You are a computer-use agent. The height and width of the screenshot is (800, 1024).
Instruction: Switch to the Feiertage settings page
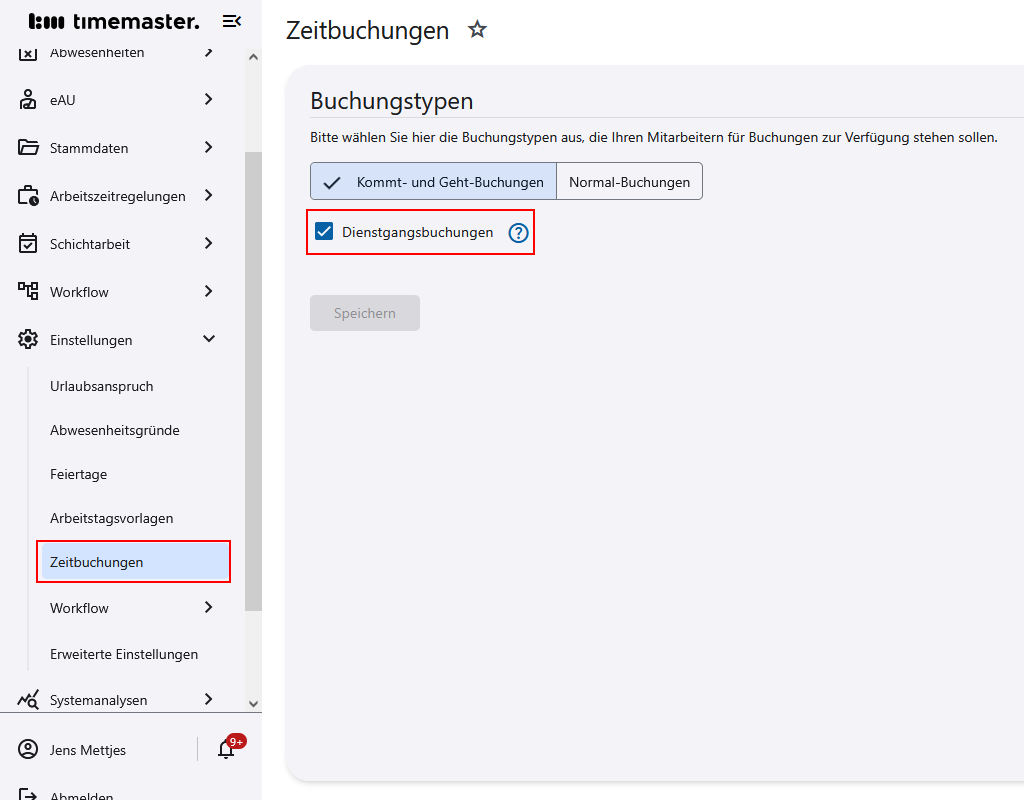78,473
